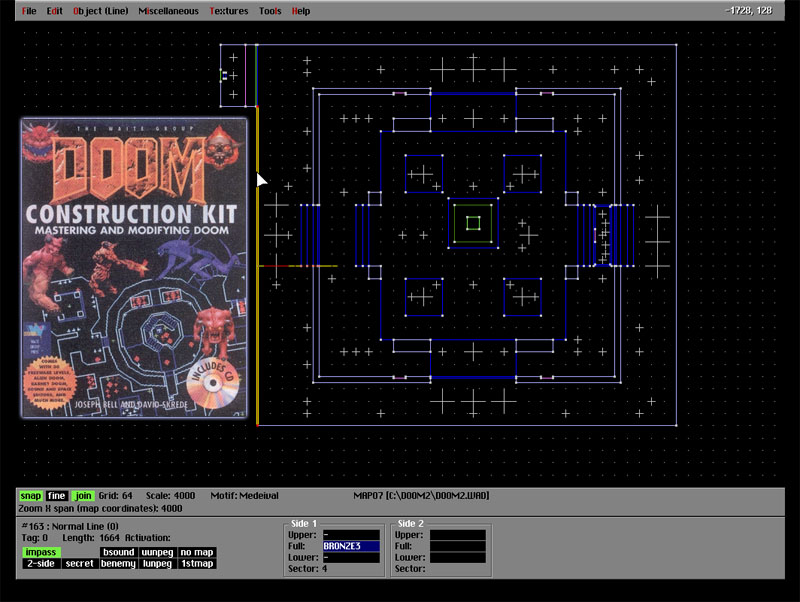Click the no map flag button

pyautogui.click(x=196, y=552)
